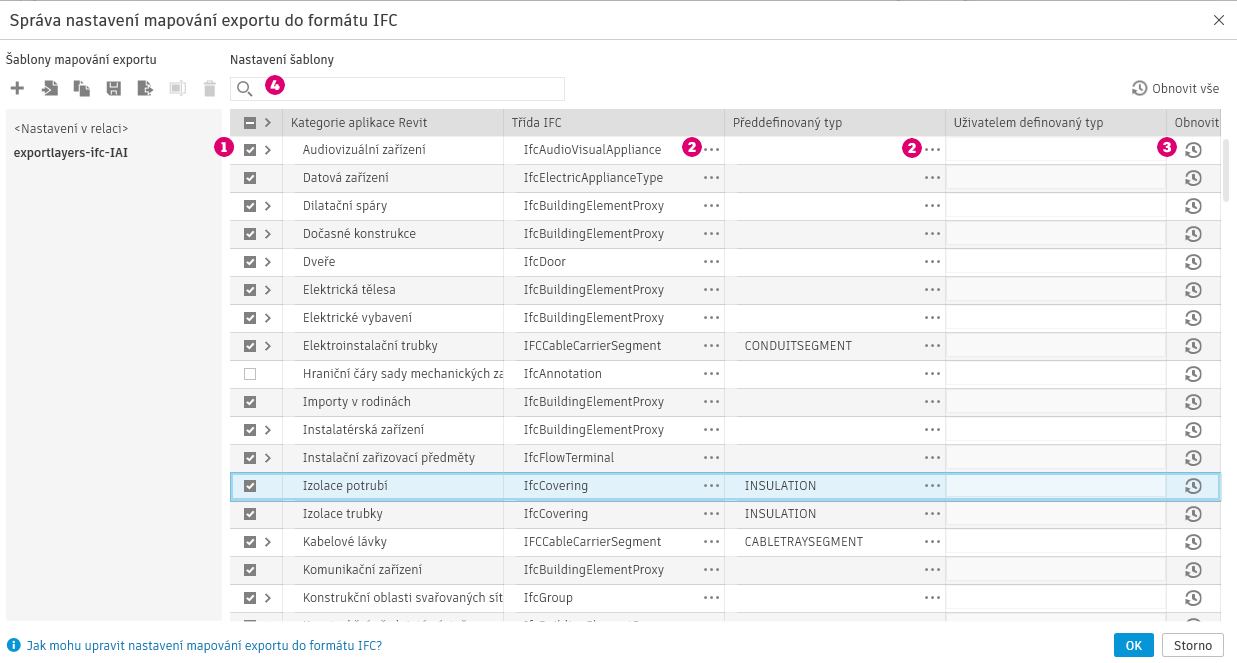Reset the Izolace potrubí row mapping
The width and height of the screenshot is (1237, 663).
tap(1192, 486)
